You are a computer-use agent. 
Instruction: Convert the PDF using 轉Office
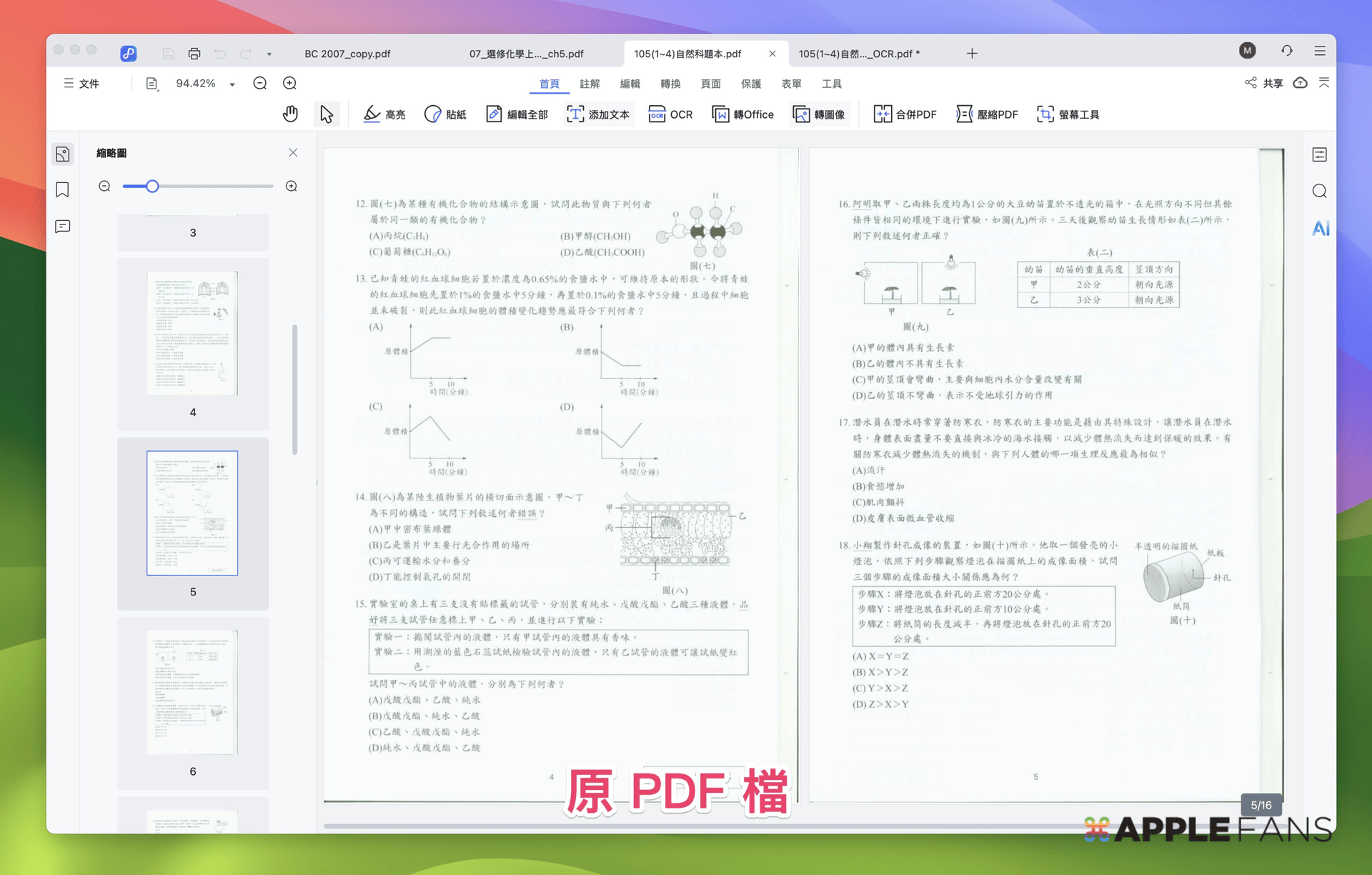pyautogui.click(x=742, y=114)
